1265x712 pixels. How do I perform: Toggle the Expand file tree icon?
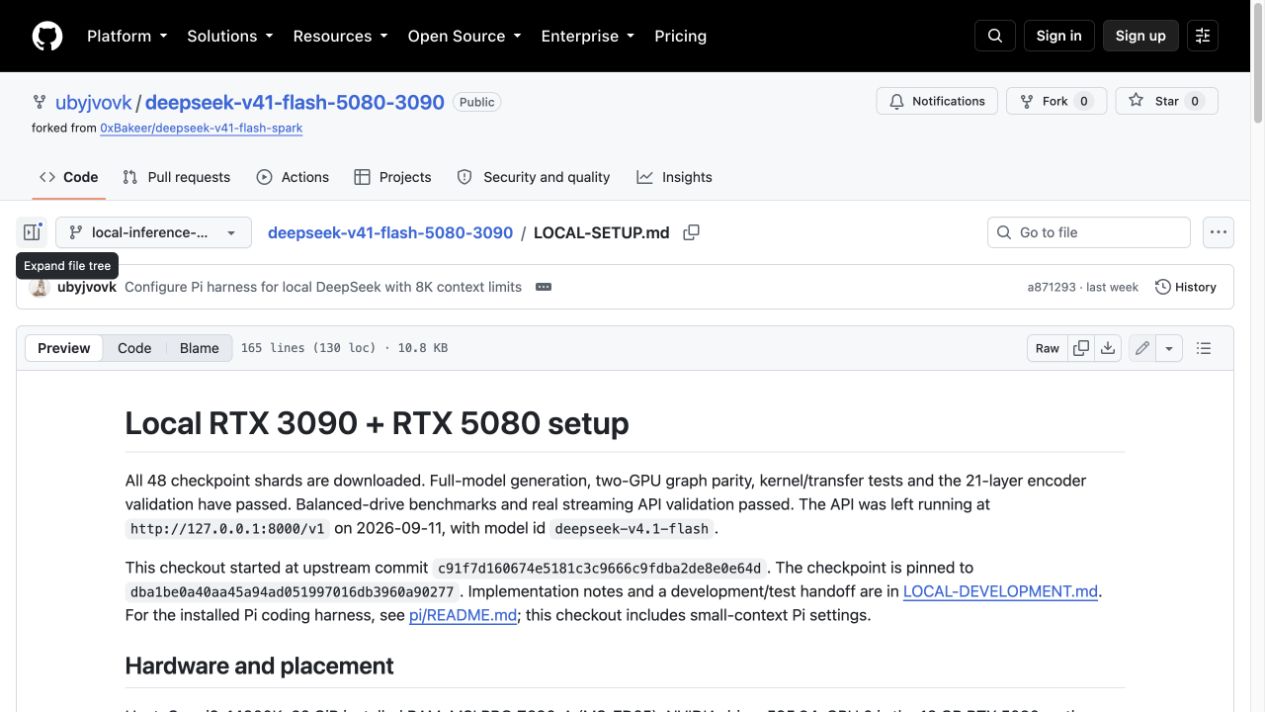[x=32, y=232]
